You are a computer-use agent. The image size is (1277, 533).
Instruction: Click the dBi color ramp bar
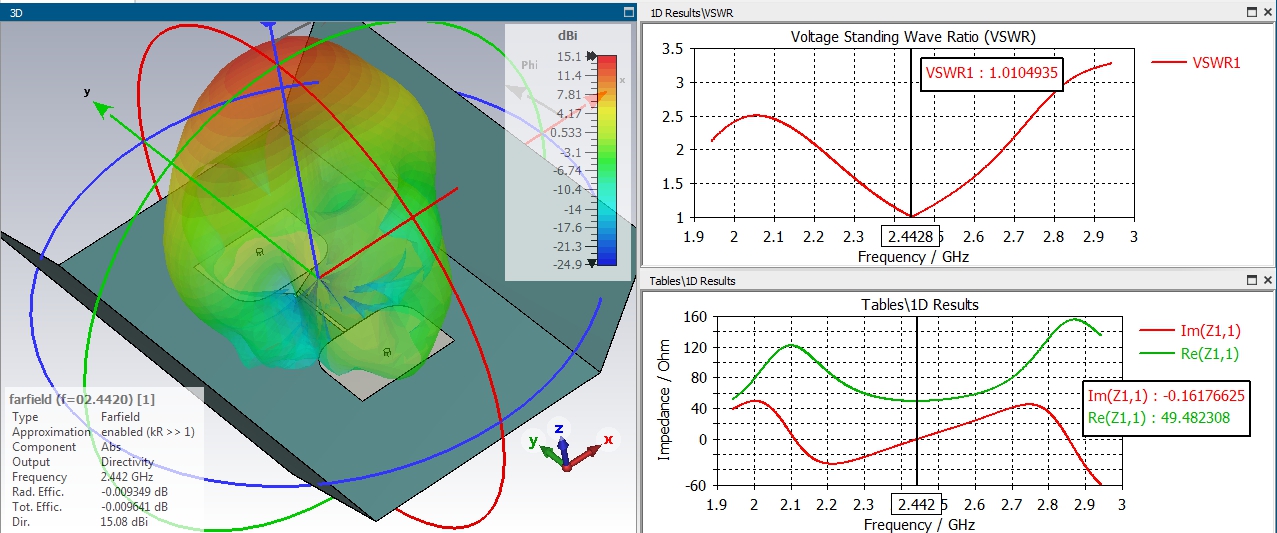(x=607, y=160)
